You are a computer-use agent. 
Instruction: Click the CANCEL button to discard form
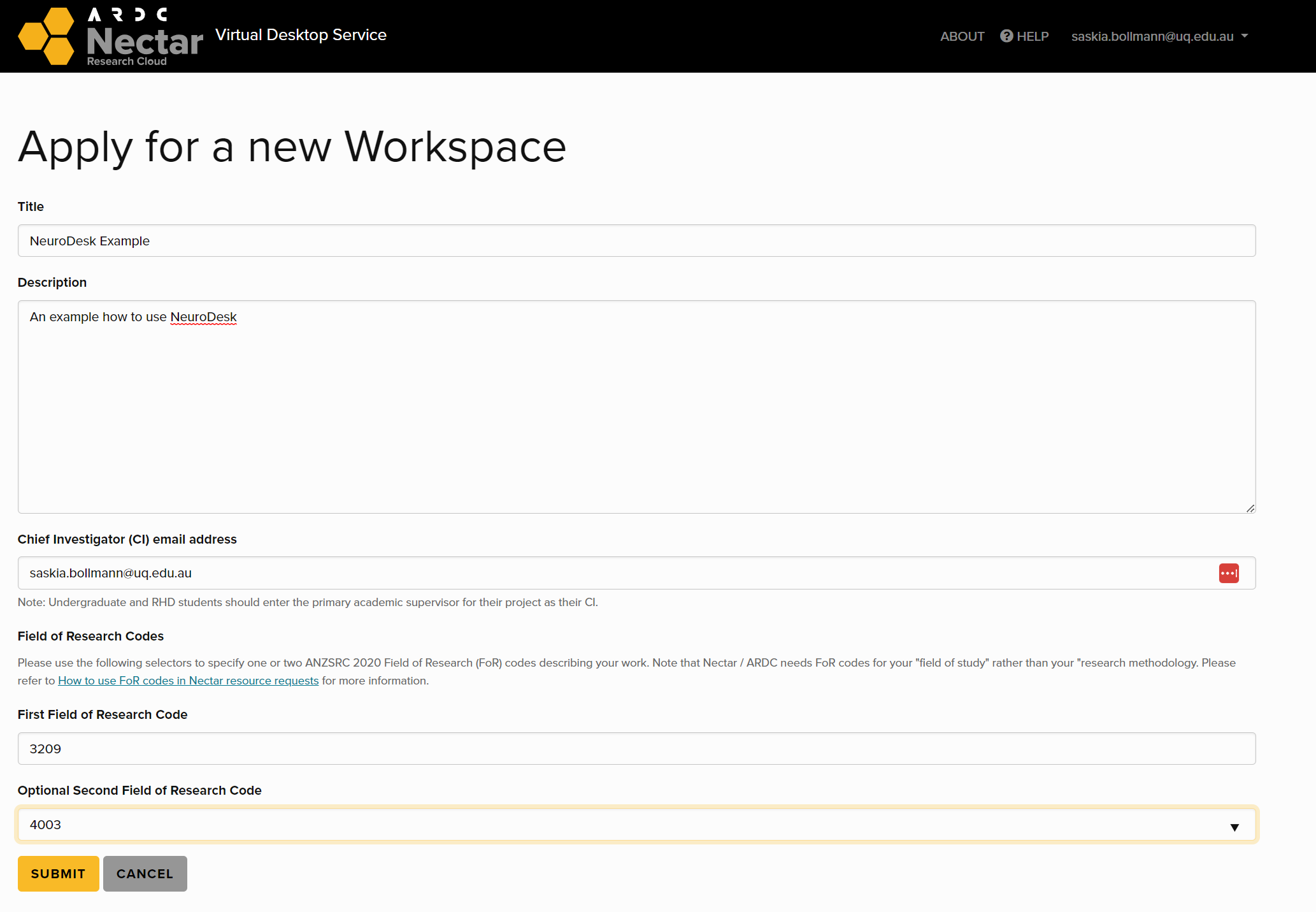pyautogui.click(x=145, y=873)
